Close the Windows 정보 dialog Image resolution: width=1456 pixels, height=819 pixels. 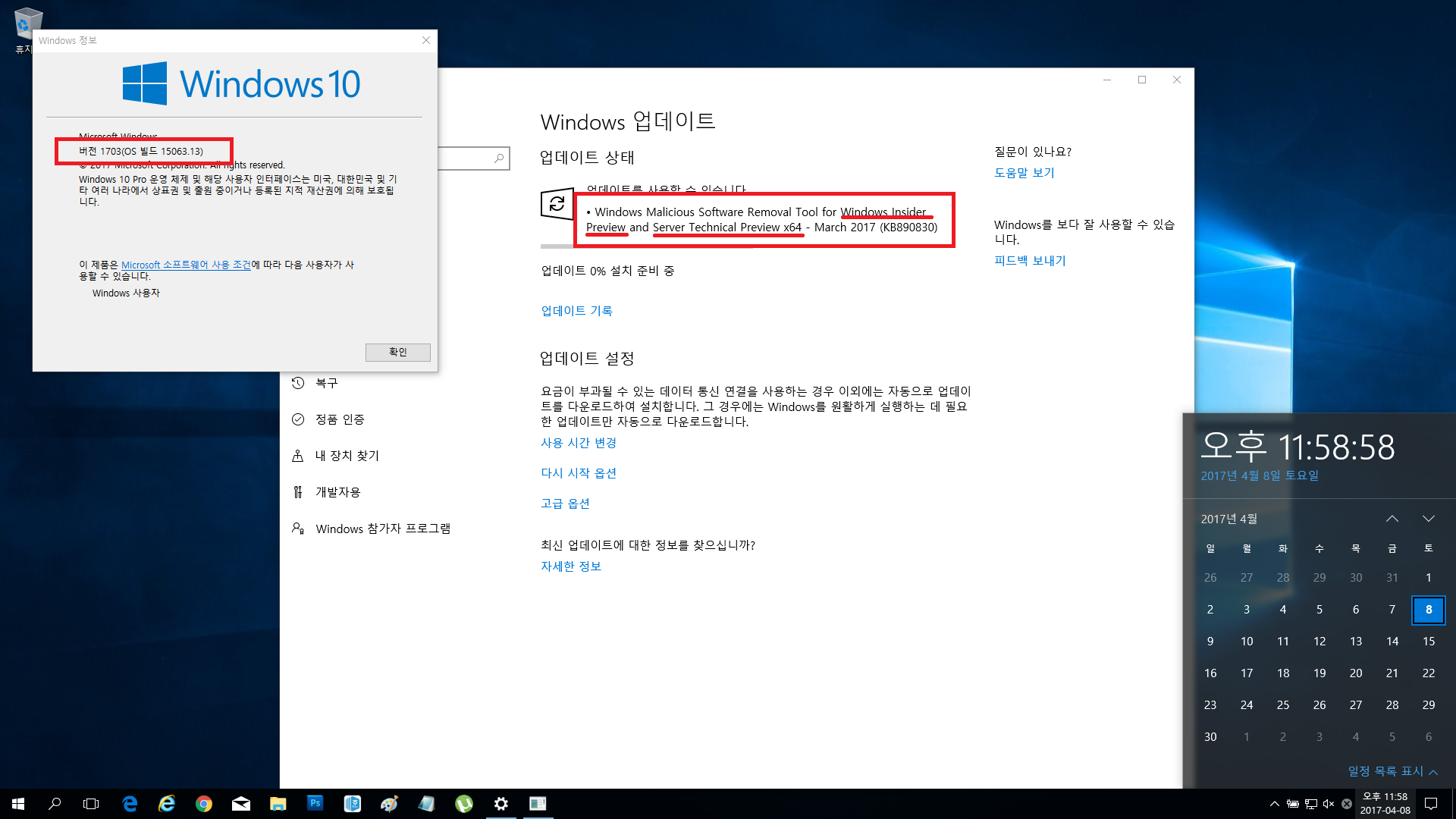pos(426,40)
